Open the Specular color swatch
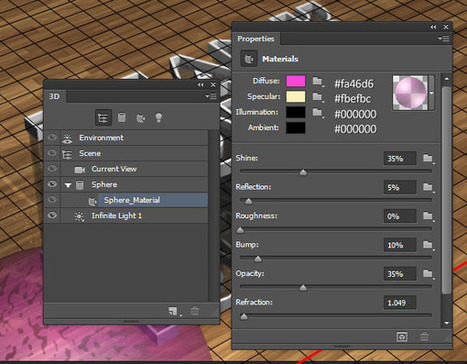Image resolution: width=467 pixels, height=364 pixels. point(296,97)
